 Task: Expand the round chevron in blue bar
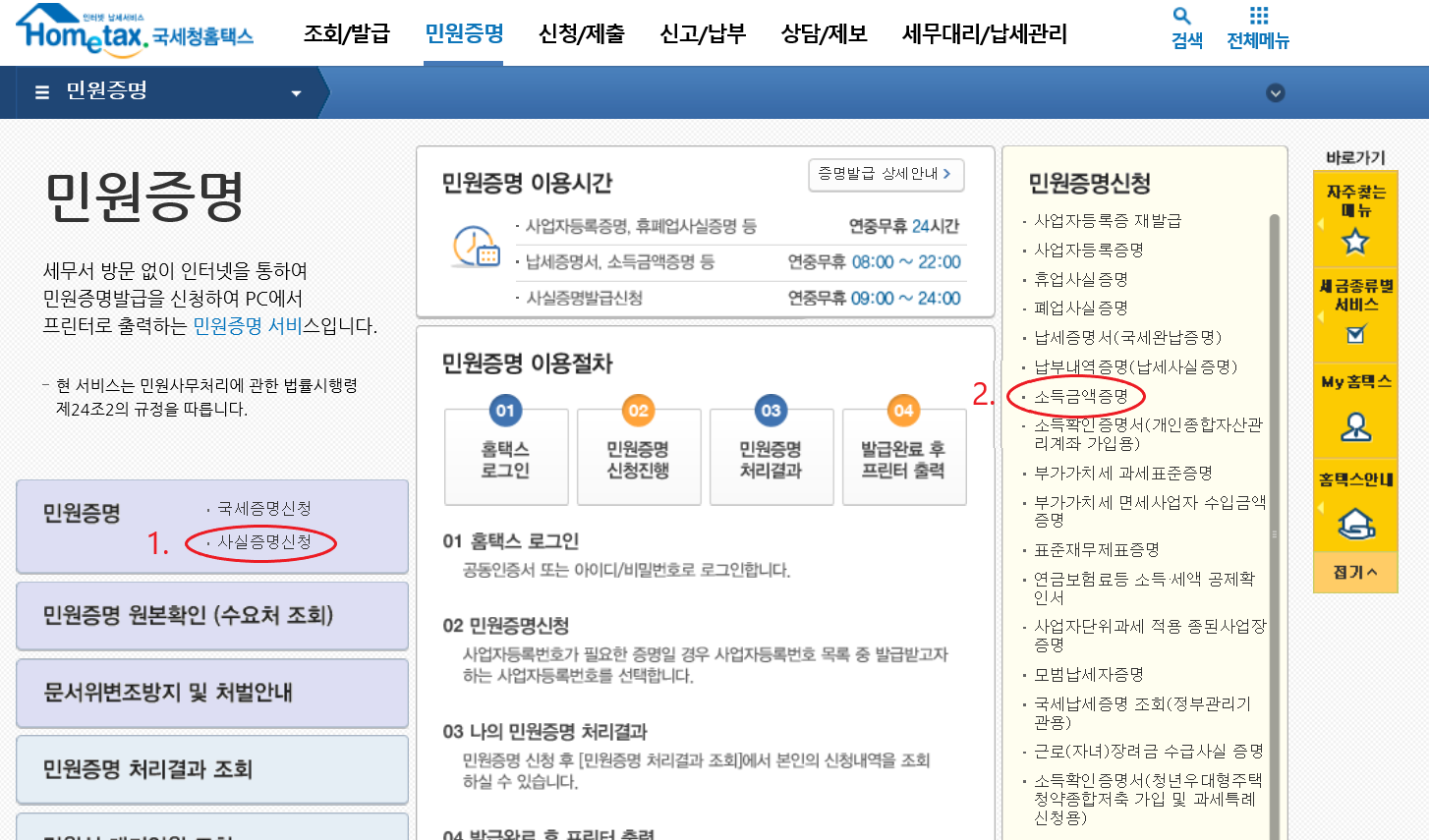[1276, 93]
